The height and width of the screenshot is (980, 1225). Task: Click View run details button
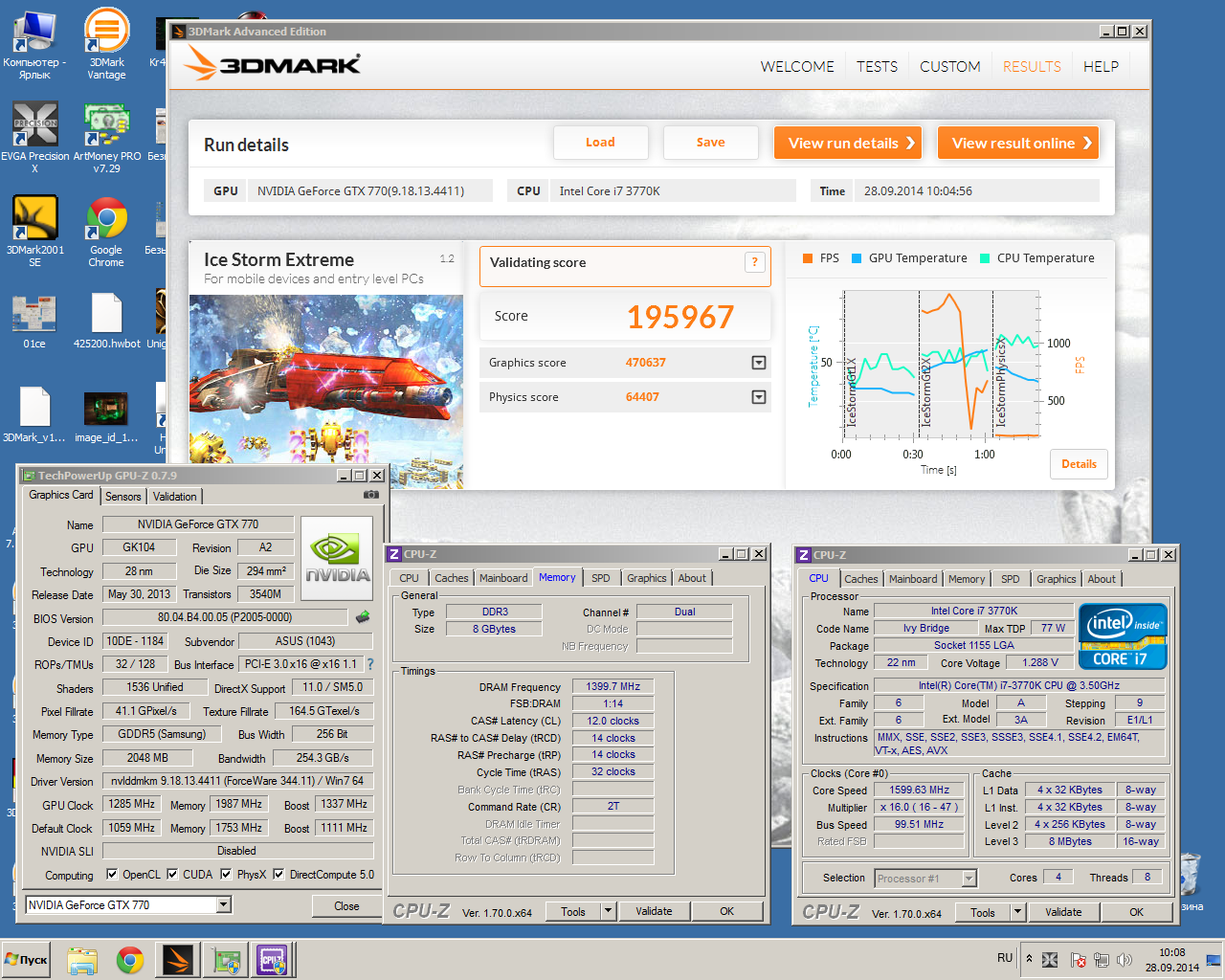(847, 143)
